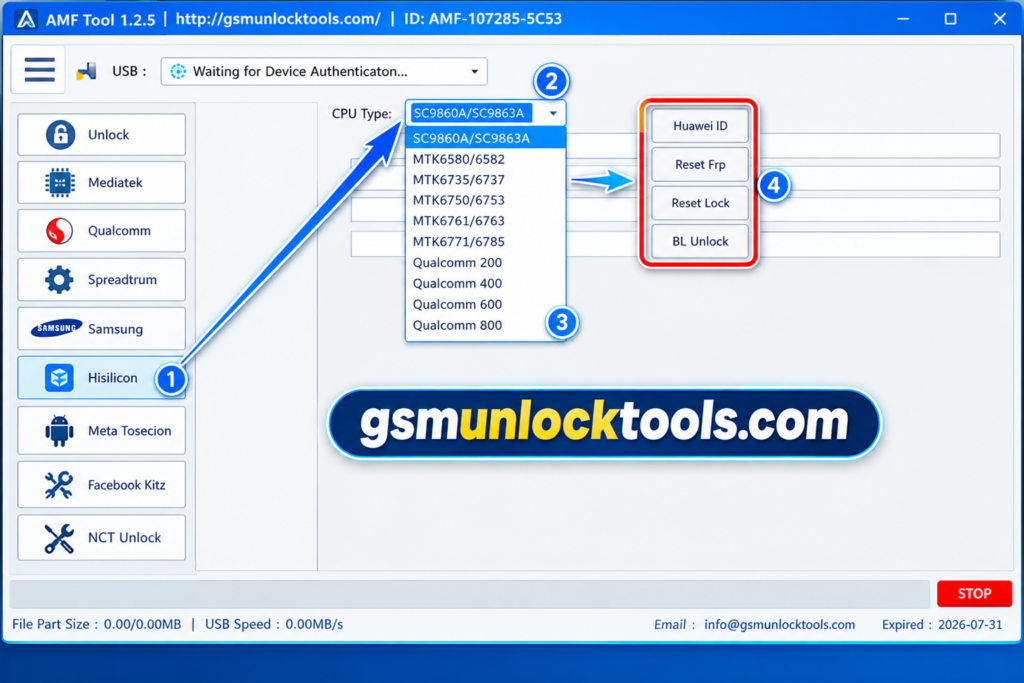Click the crossed tools icon on NCT Unlock
This screenshot has width=1024, height=683.
pyautogui.click(x=59, y=538)
